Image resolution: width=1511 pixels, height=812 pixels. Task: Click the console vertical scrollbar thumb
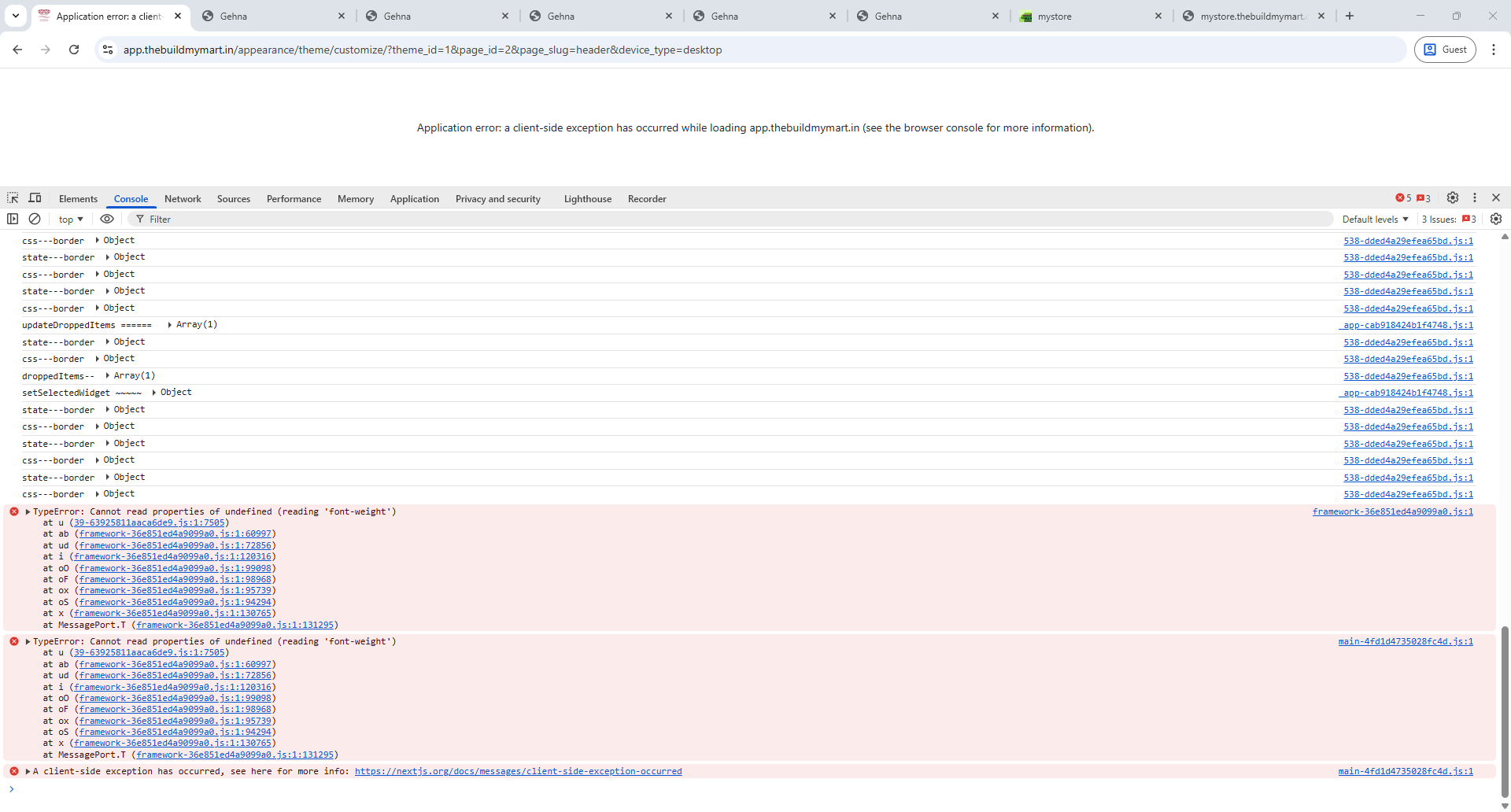(x=1505, y=712)
